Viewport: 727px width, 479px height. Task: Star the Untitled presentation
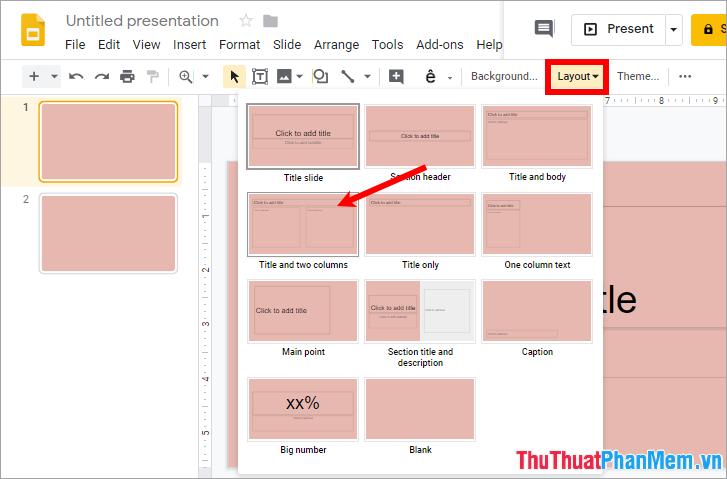coord(246,21)
